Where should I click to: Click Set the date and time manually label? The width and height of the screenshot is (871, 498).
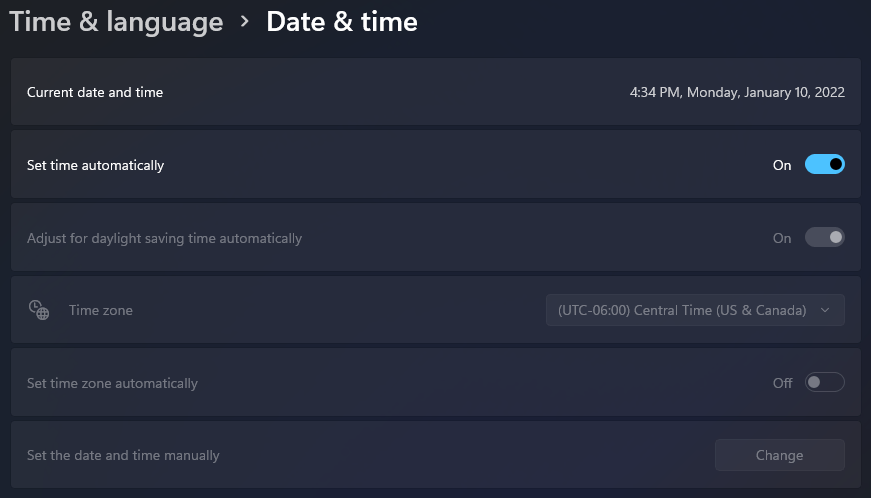[x=123, y=455]
